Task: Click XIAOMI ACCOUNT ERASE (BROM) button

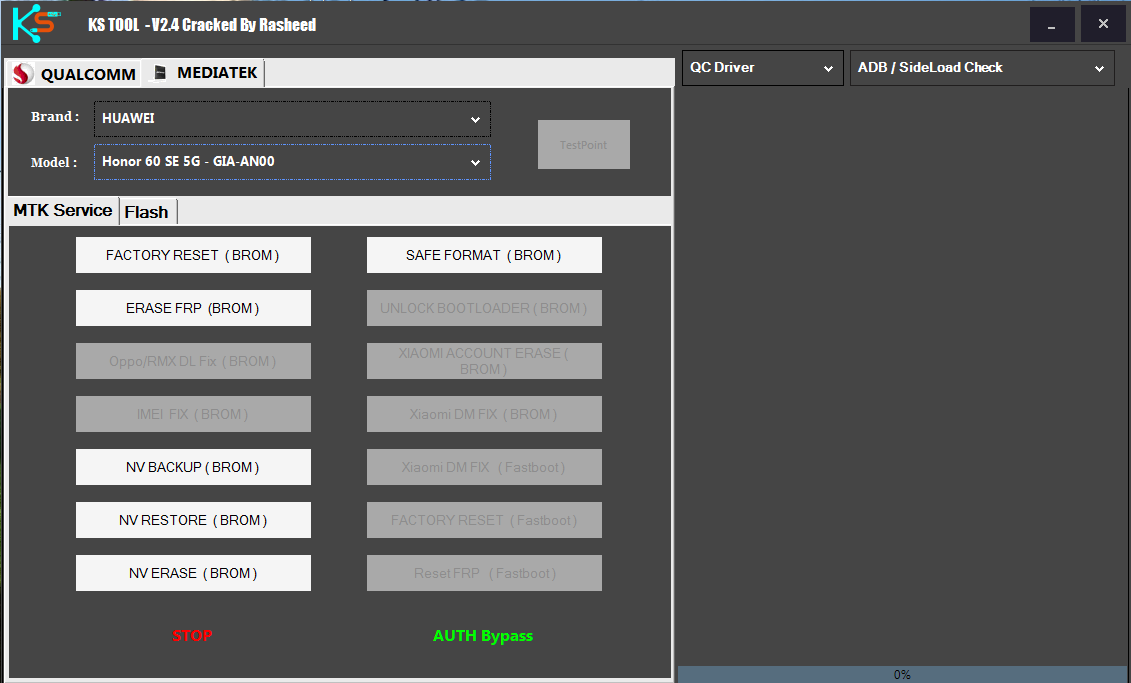Action: click(x=484, y=361)
